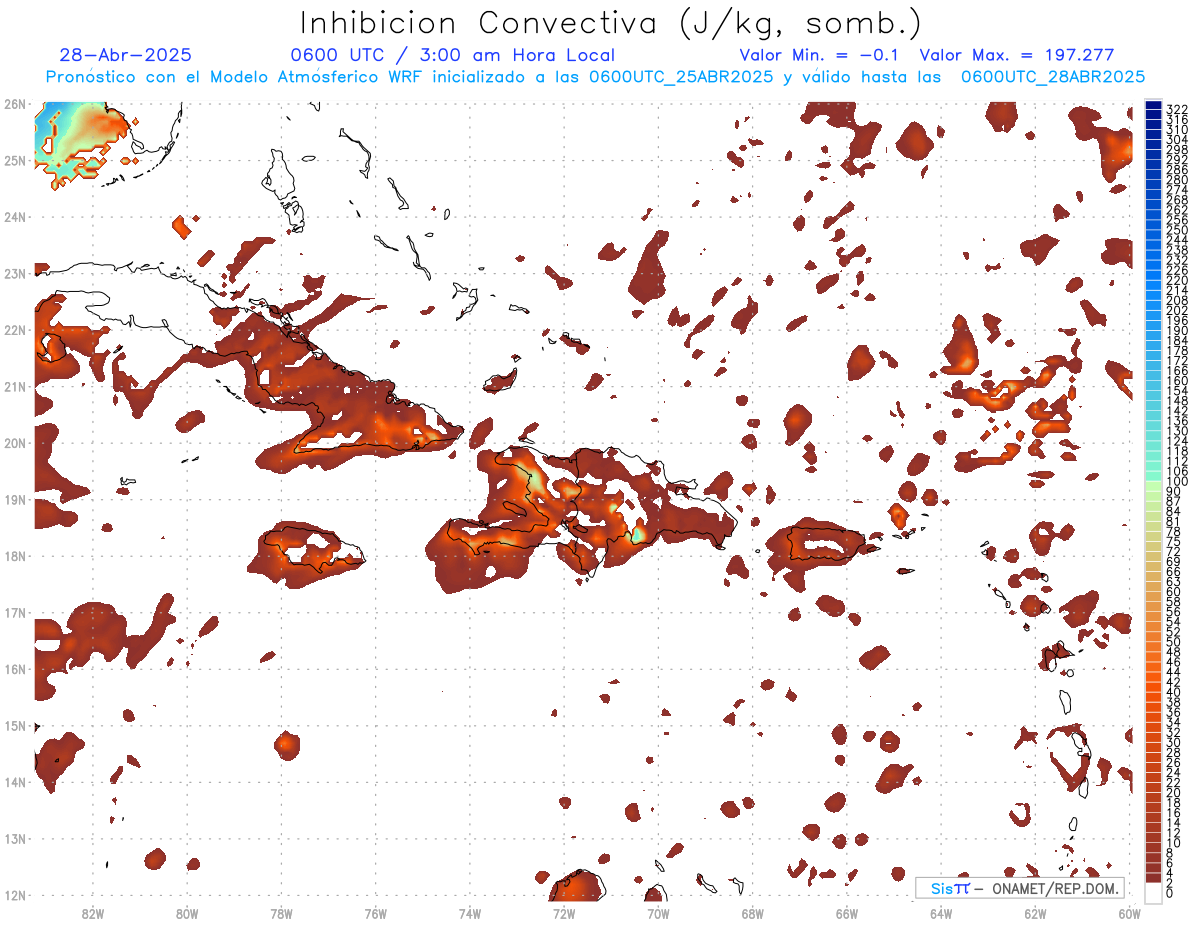The height and width of the screenshot is (927, 1200).
Task: Click the '21N' latitude label
Action: pyautogui.click(x=14, y=386)
